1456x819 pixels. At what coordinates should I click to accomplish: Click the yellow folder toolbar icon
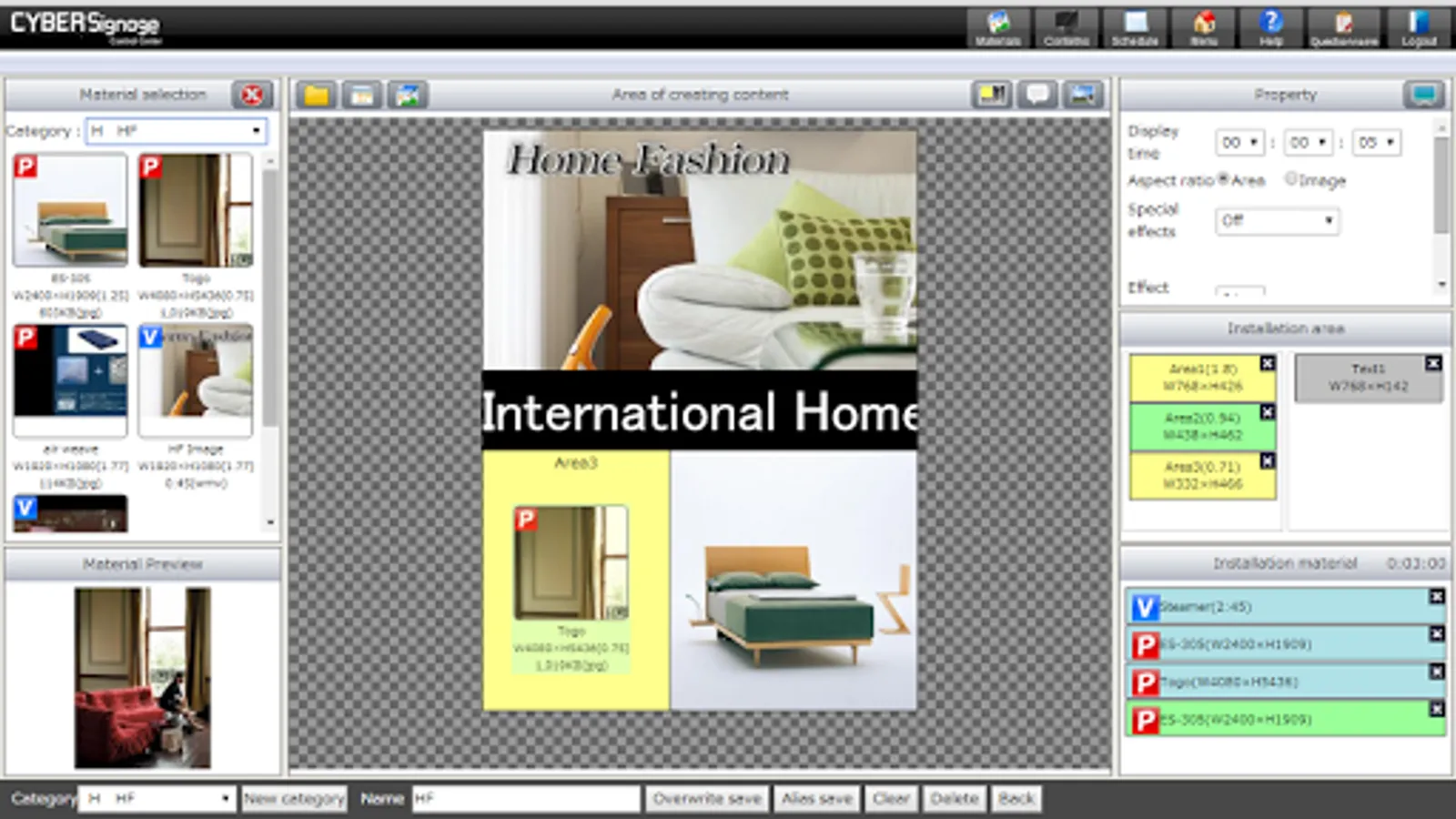coord(317,95)
